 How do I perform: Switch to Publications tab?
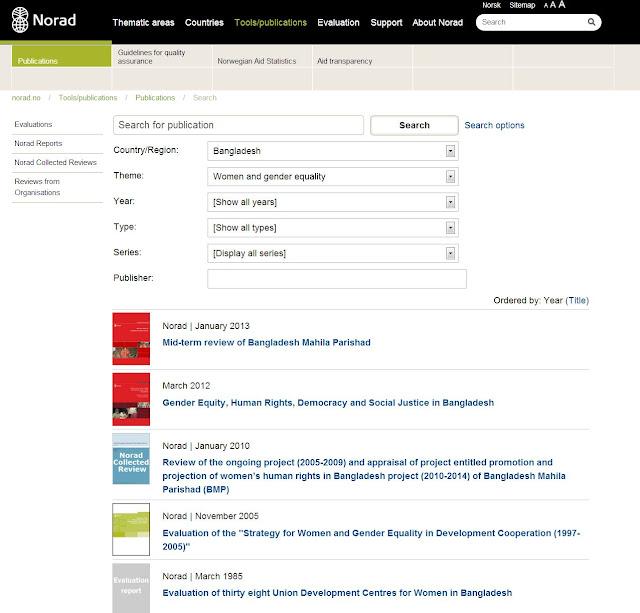pyautogui.click(x=61, y=56)
